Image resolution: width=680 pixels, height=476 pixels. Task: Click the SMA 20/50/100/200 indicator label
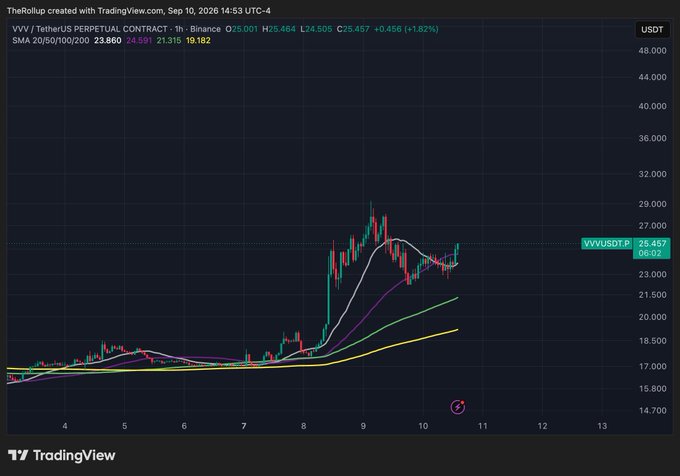pyautogui.click(x=51, y=40)
